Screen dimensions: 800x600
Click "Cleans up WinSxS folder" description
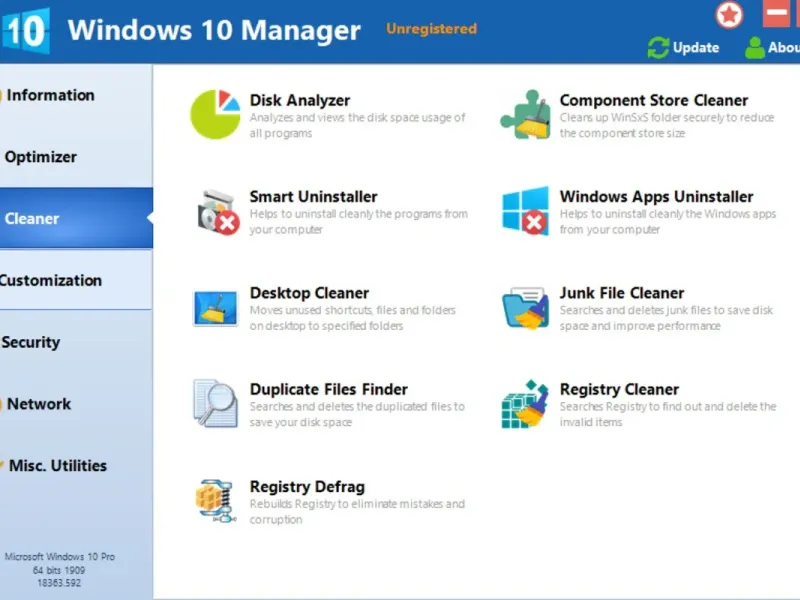coord(666,126)
